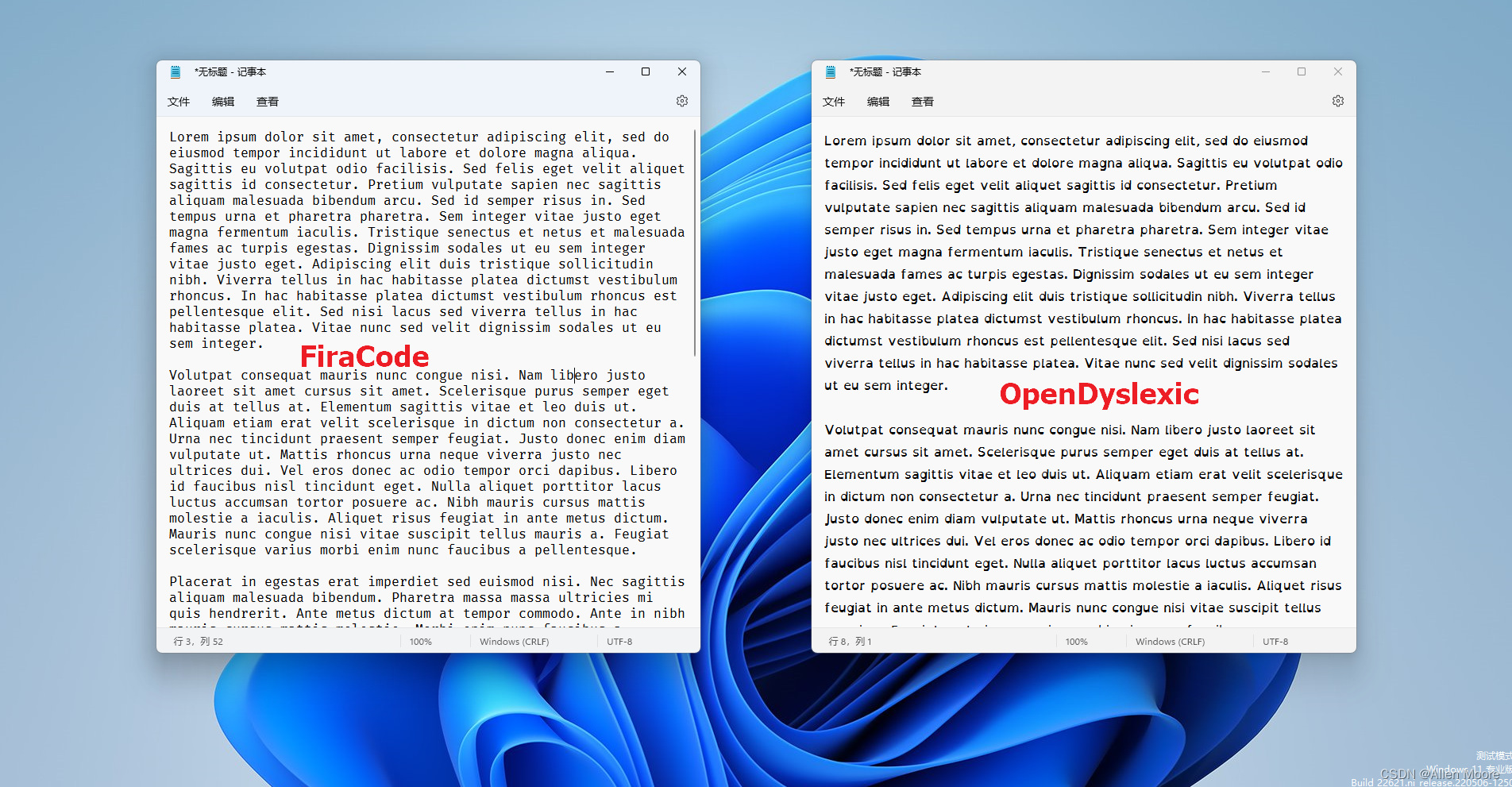This screenshot has width=1512, height=787.
Task: Click 'UTF-8' encoding in left window status bar
Action: 619,642
